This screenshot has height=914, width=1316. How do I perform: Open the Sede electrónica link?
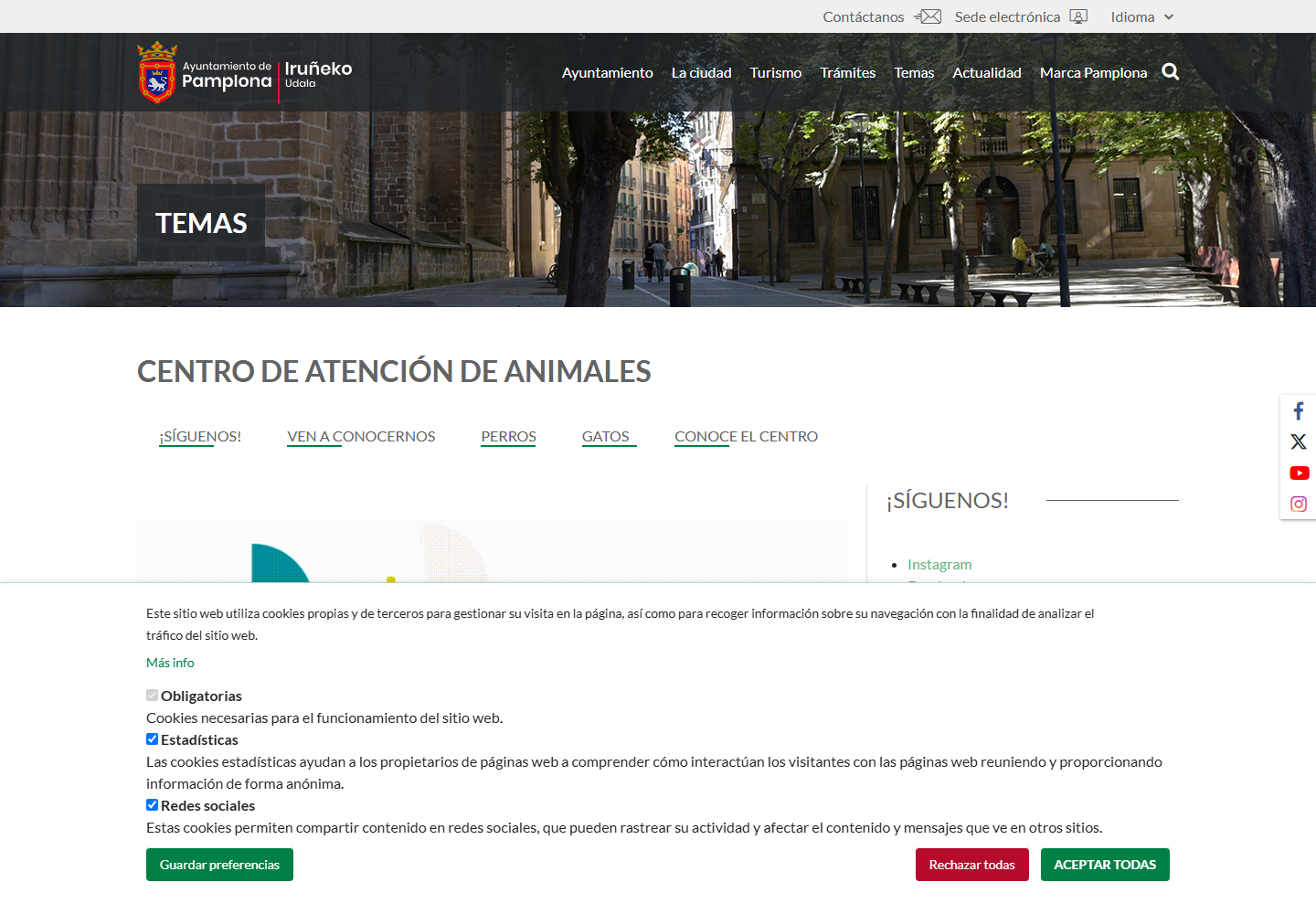click(x=1007, y=16)
